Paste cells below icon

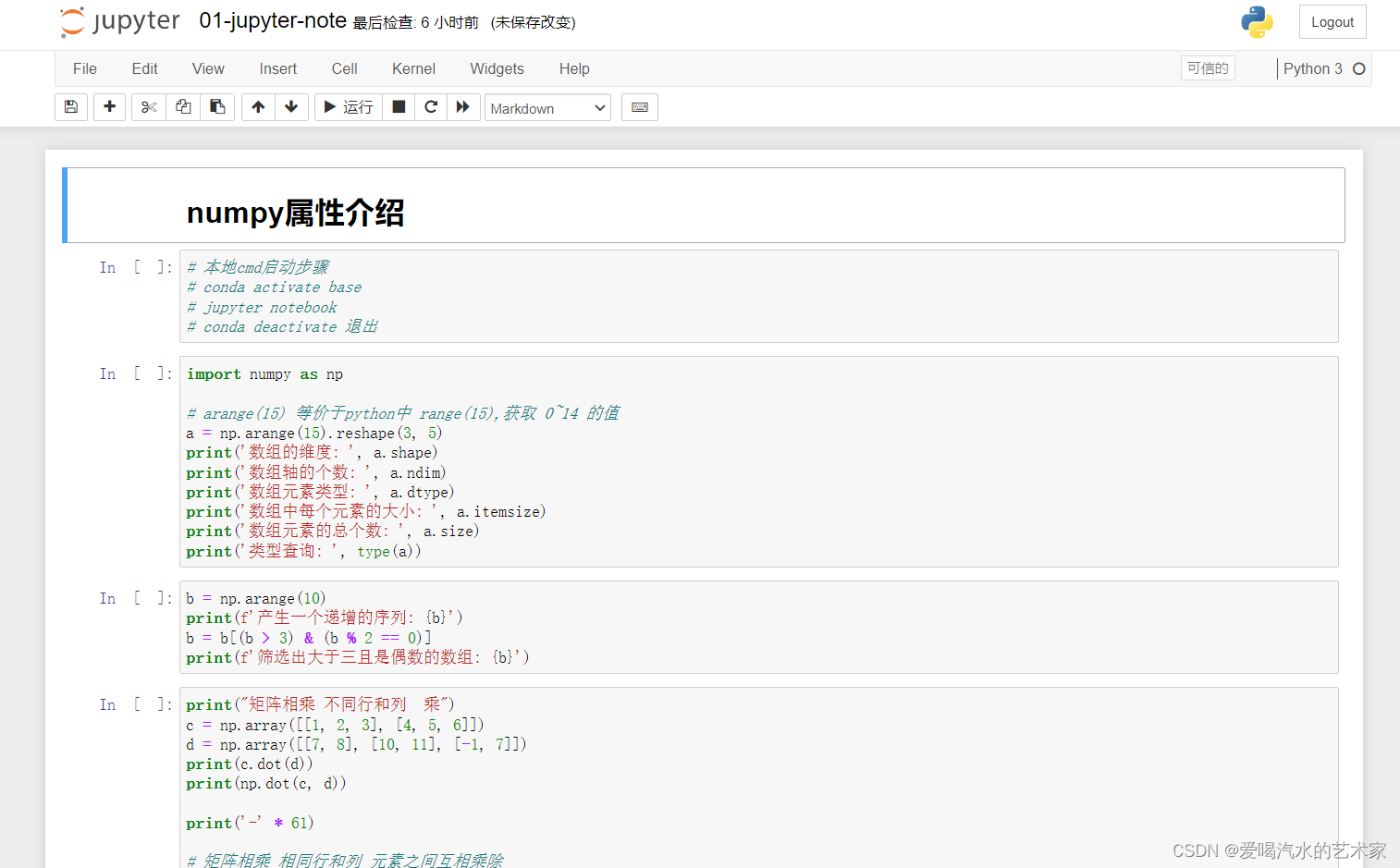click(x=217, y=107)
